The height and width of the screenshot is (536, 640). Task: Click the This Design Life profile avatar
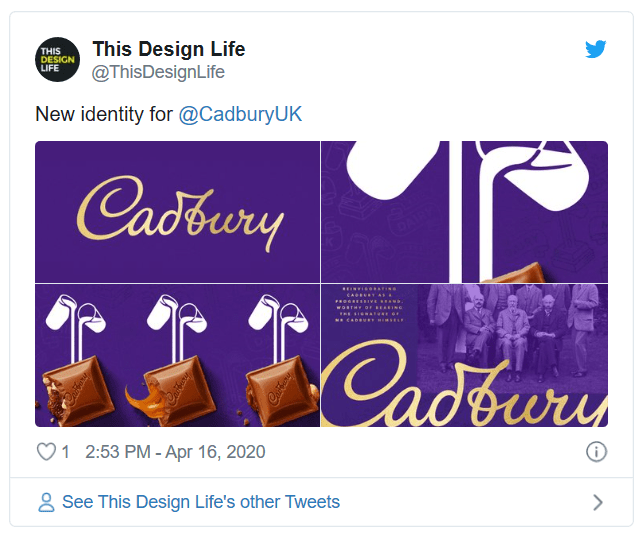(57, 59)
